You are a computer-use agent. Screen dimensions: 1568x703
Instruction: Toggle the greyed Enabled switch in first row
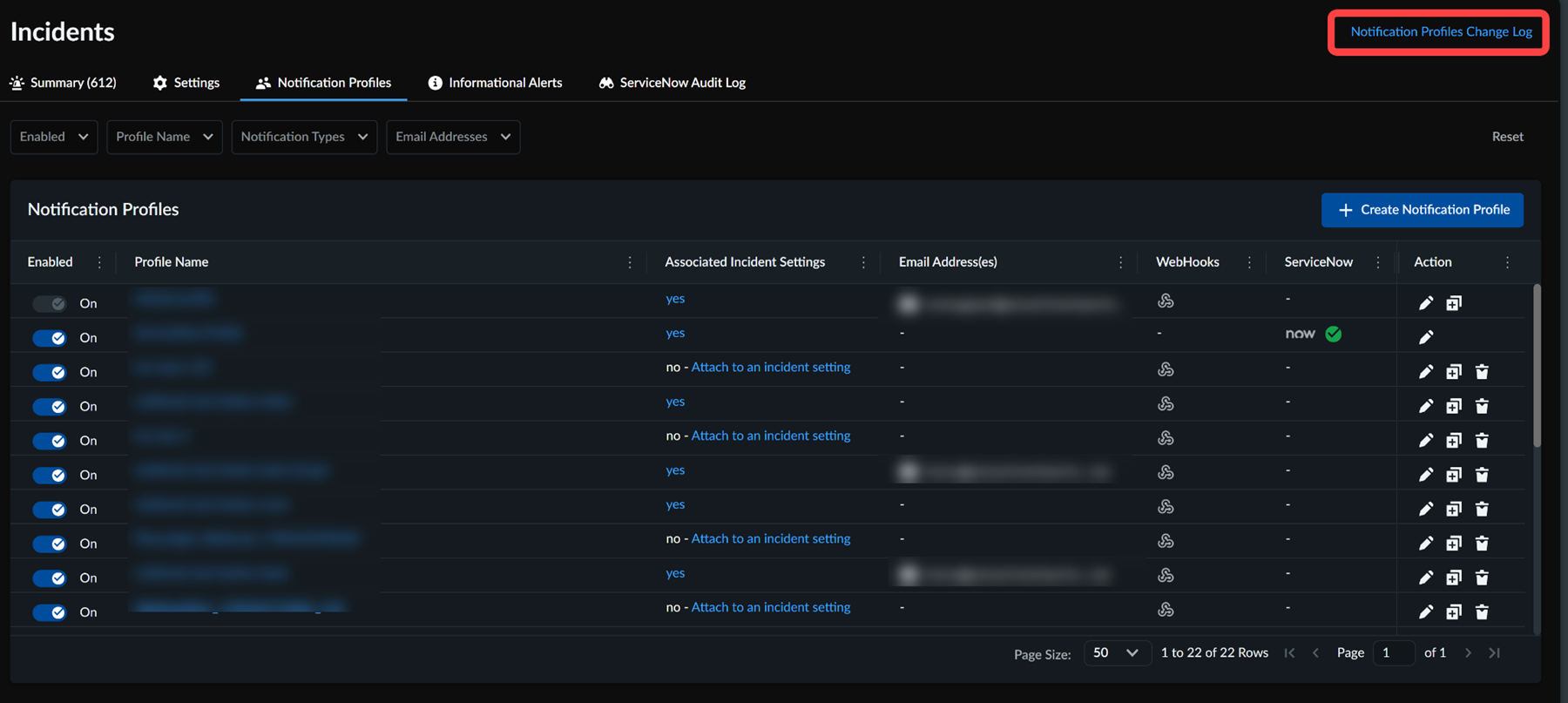(50, 303)
